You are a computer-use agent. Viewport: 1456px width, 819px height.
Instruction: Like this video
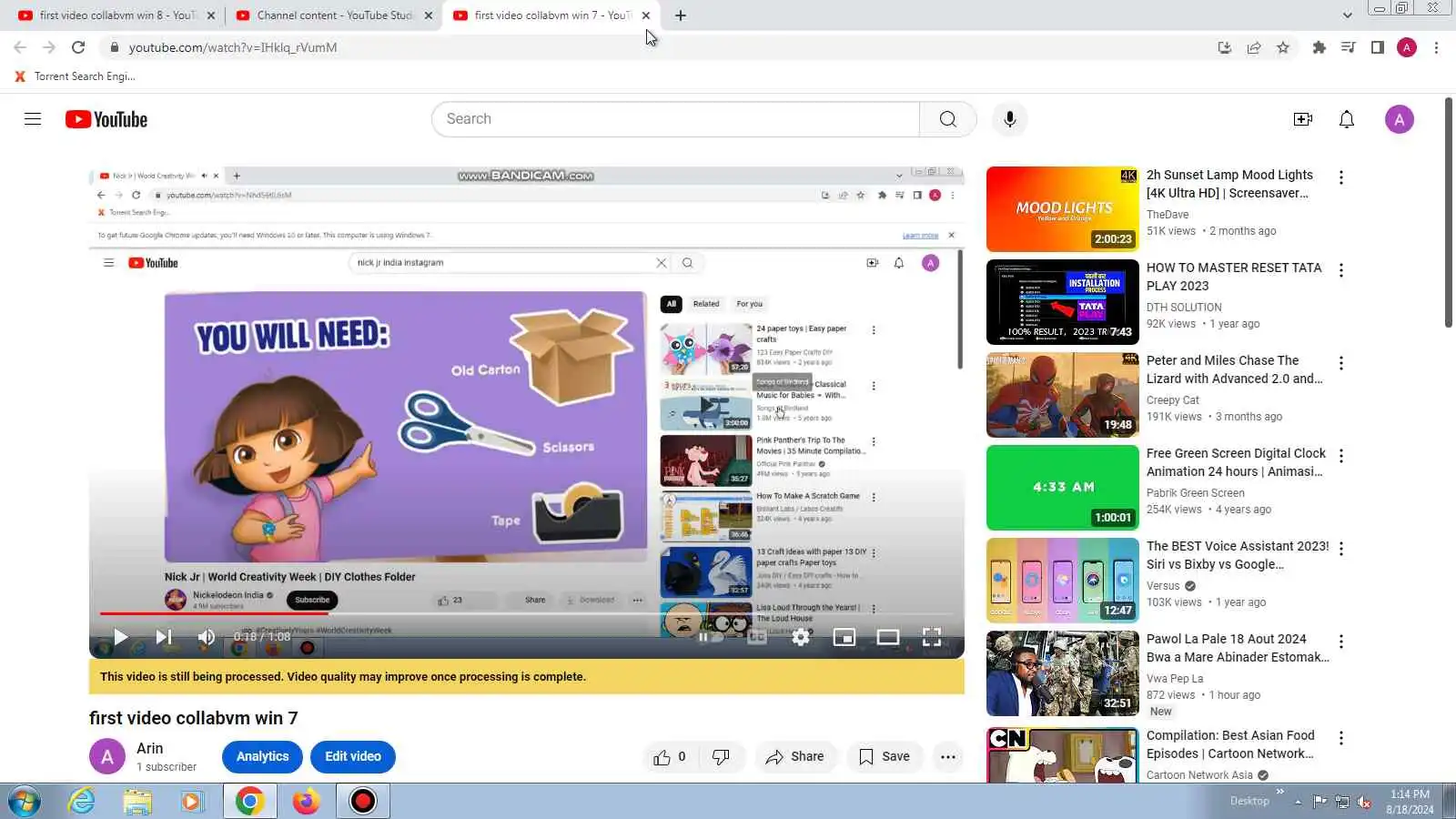669,757
